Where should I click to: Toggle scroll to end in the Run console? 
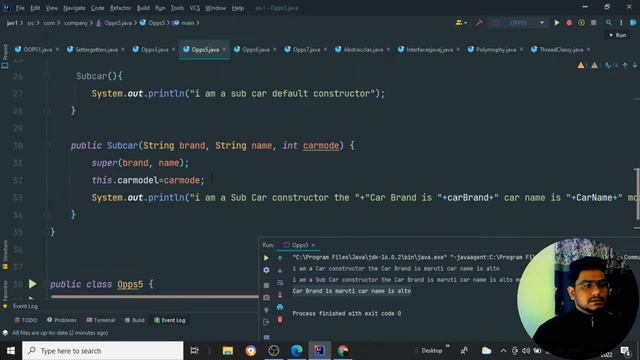point(280,295)
